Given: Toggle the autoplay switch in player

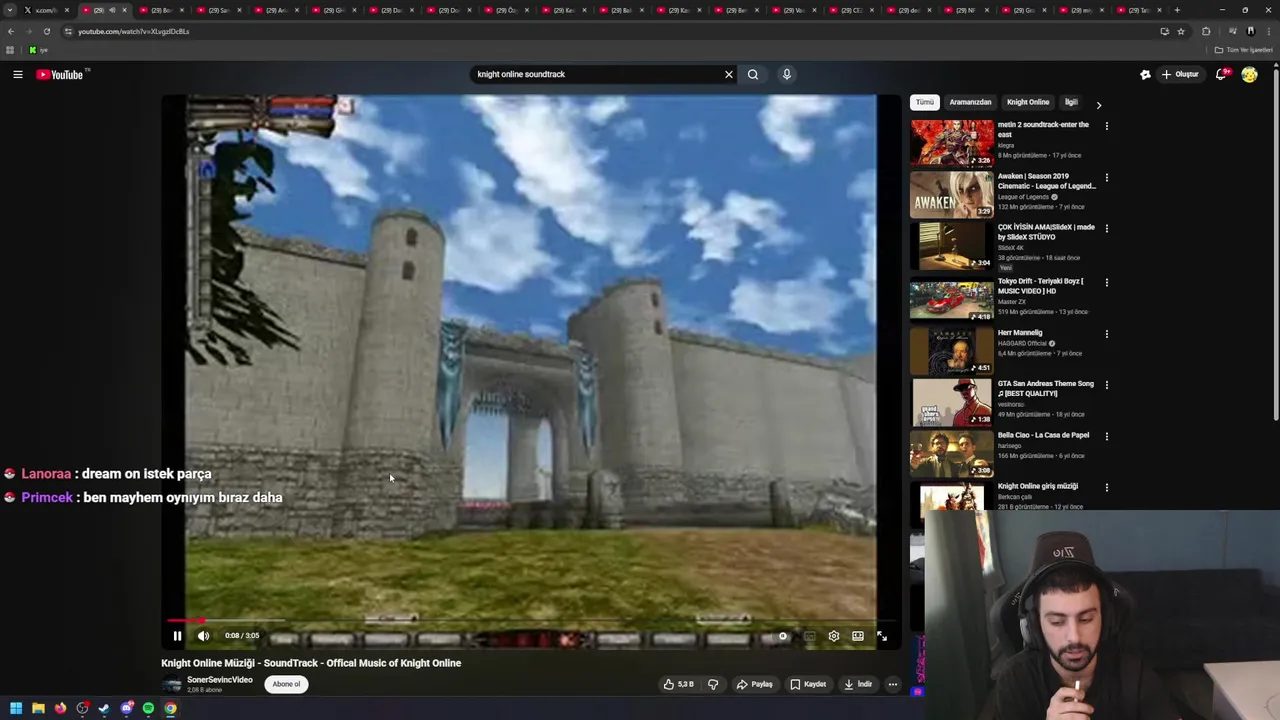Looking at the screenshot, I should tap(782, 636).
